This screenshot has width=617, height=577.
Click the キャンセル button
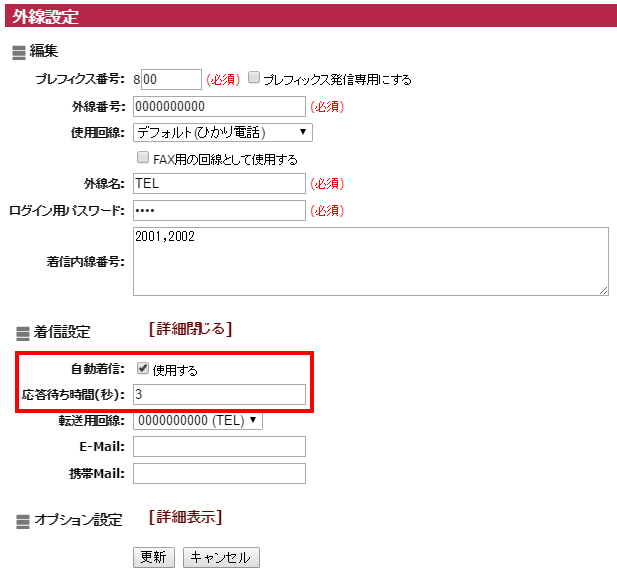pos(221,557)
